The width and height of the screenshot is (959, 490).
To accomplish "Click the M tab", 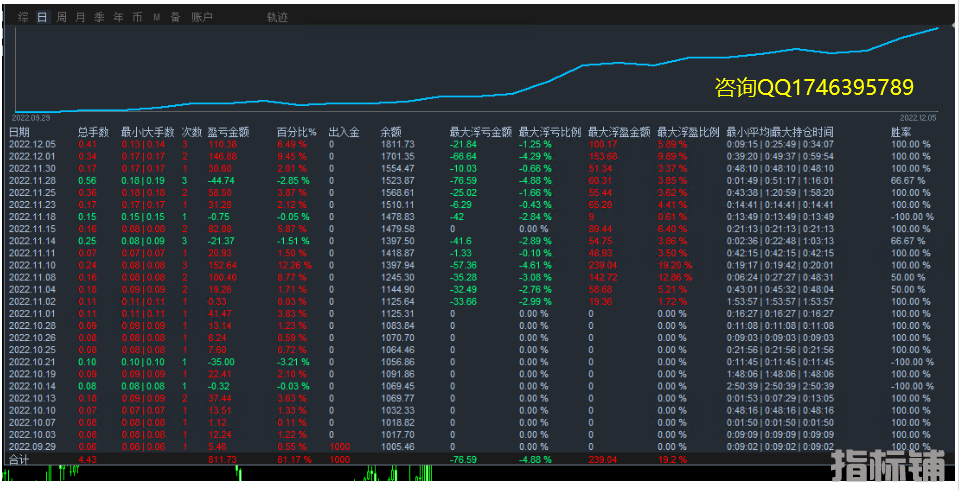I will coord(156,17).
